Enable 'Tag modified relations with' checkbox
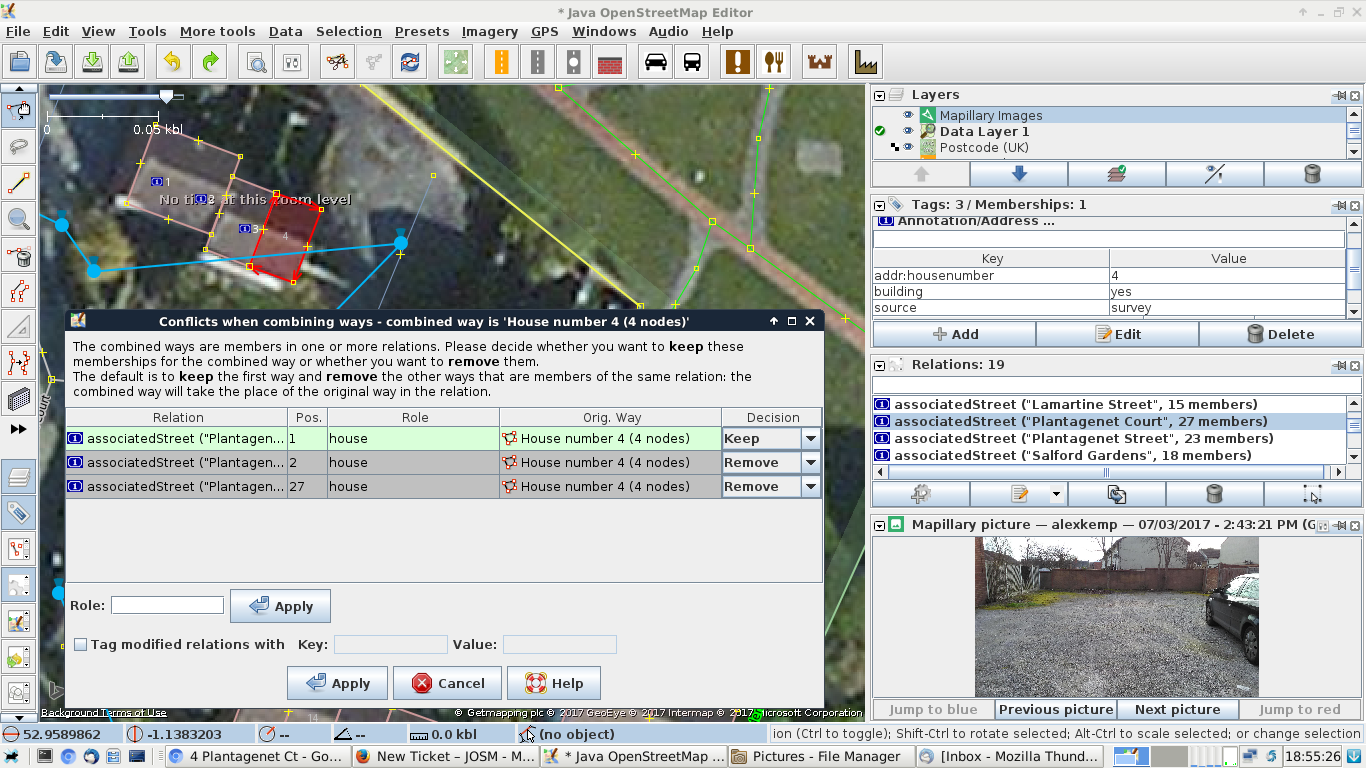The image size is (1366, 768). click(81, 645)
